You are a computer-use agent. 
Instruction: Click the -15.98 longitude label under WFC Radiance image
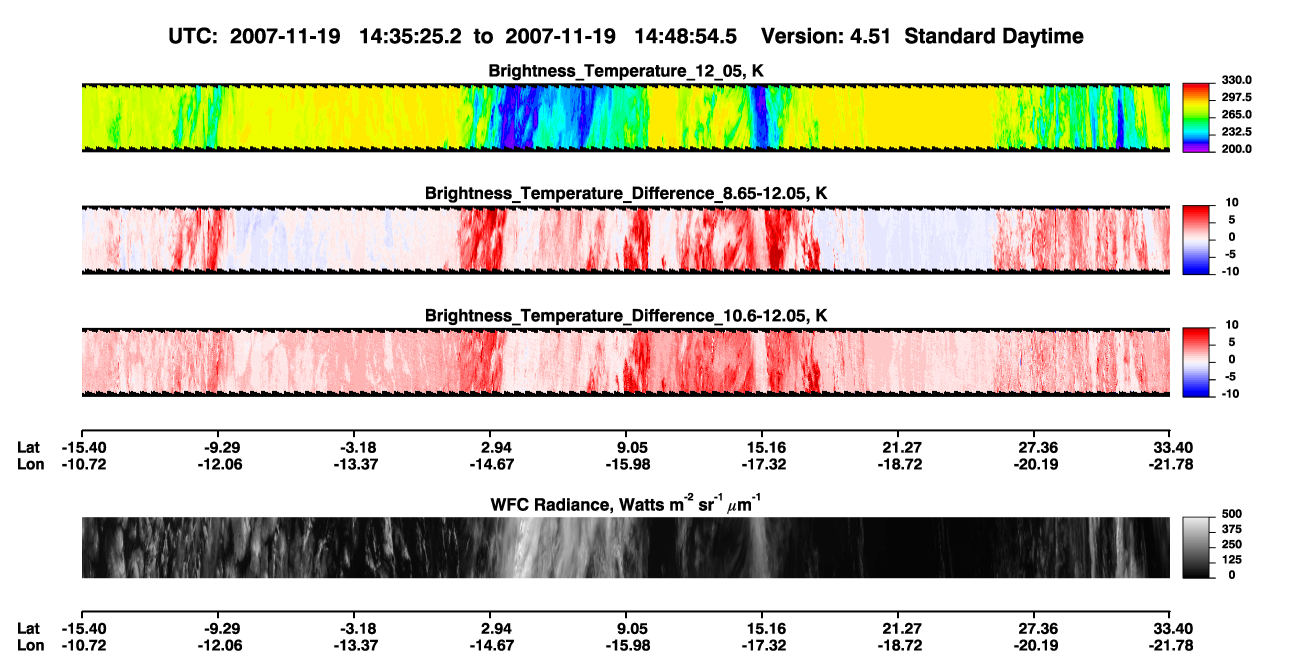click(x=626, y=645)
